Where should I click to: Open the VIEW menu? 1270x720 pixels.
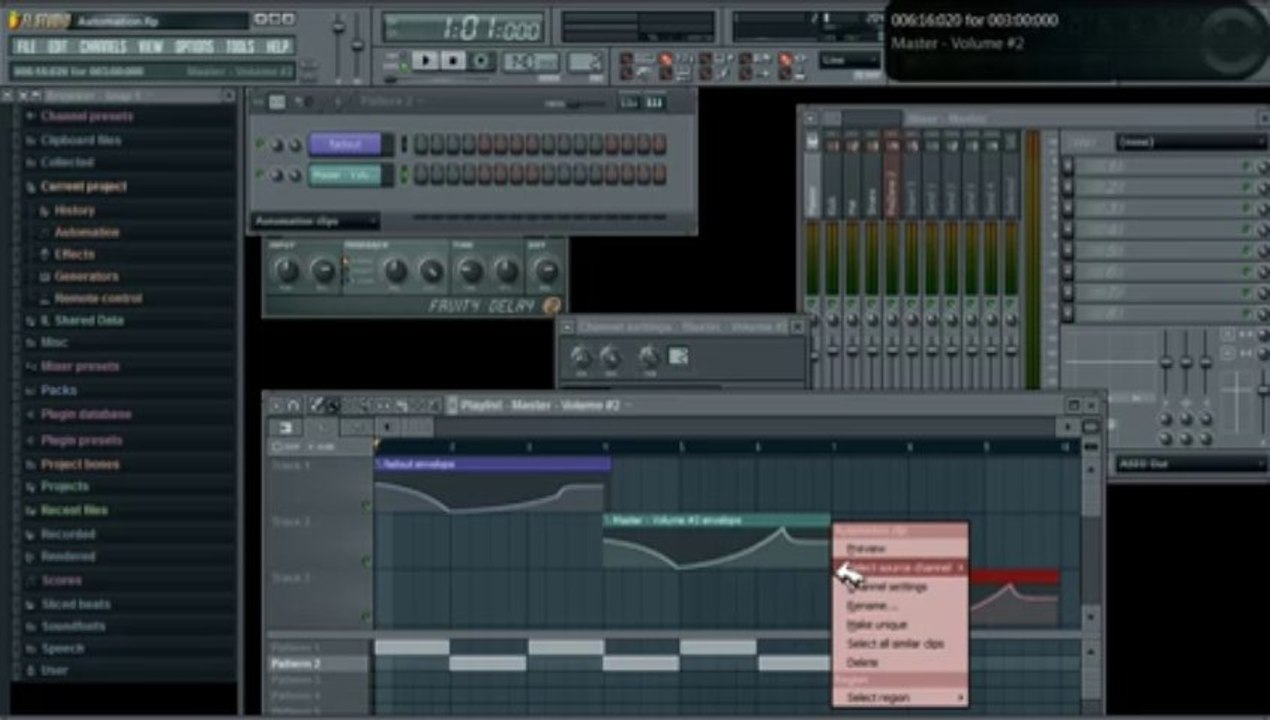(x=150, y=47)
